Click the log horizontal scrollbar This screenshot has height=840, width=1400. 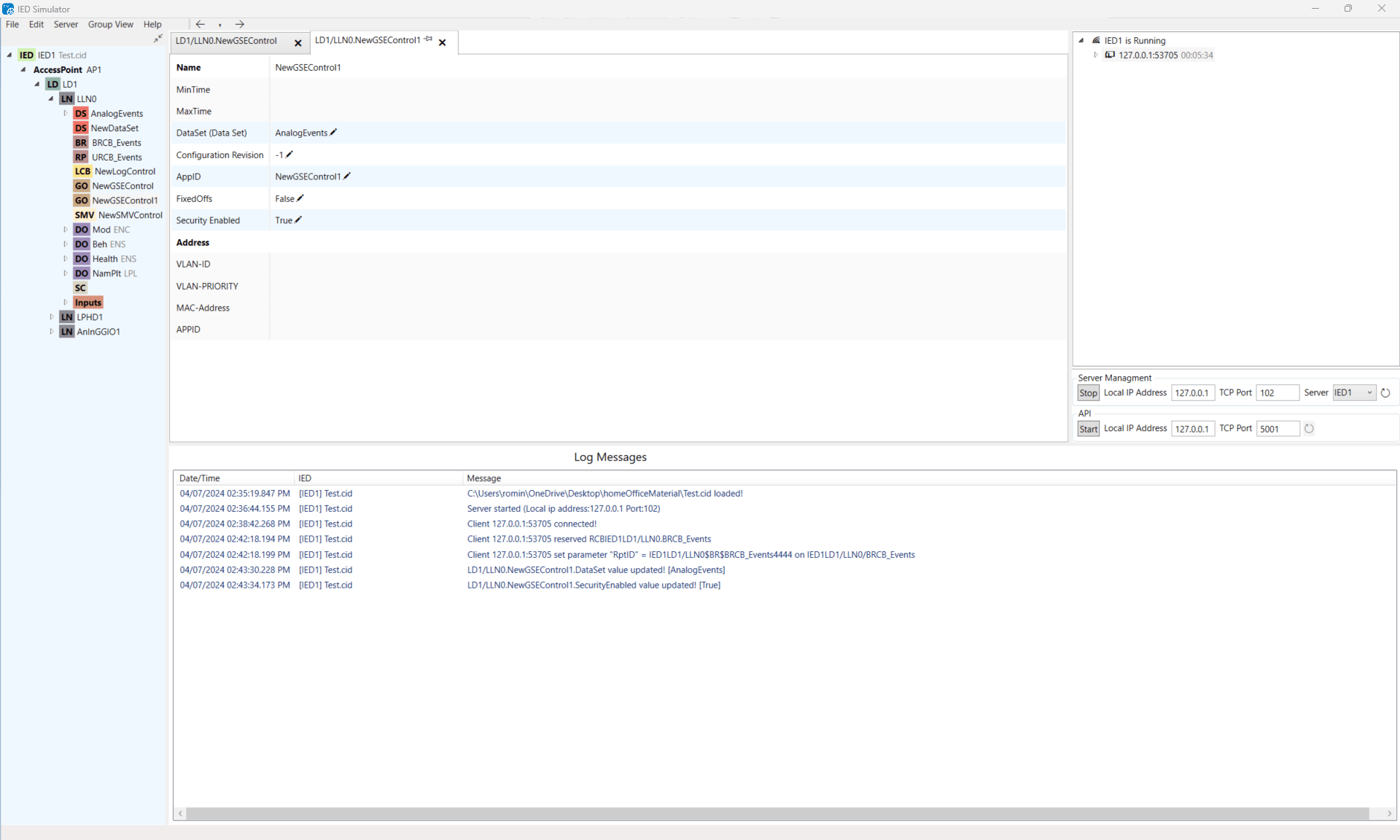click(x=778, y=814)
